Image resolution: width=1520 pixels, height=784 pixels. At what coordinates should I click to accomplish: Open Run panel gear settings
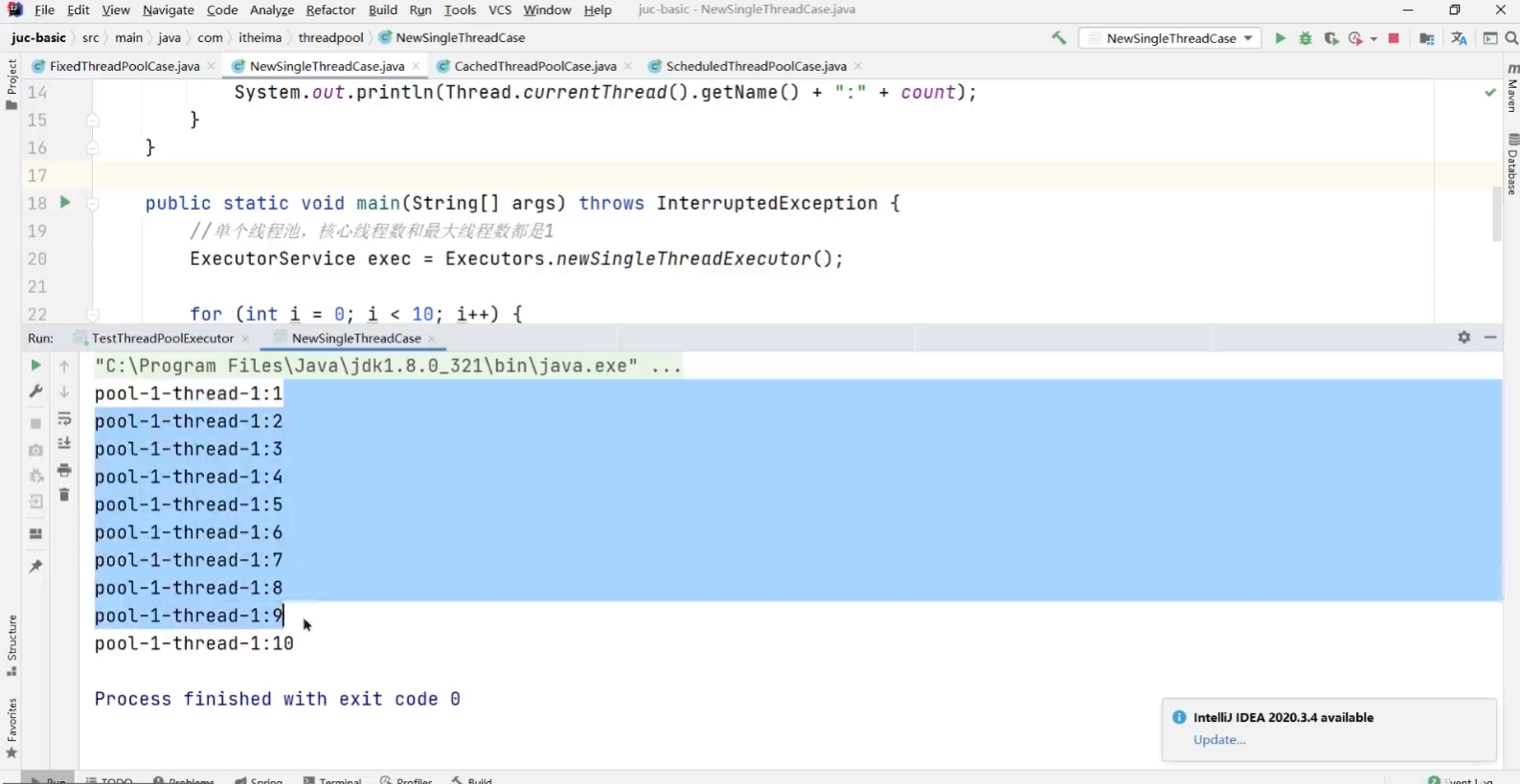(x=1463, y=337)
